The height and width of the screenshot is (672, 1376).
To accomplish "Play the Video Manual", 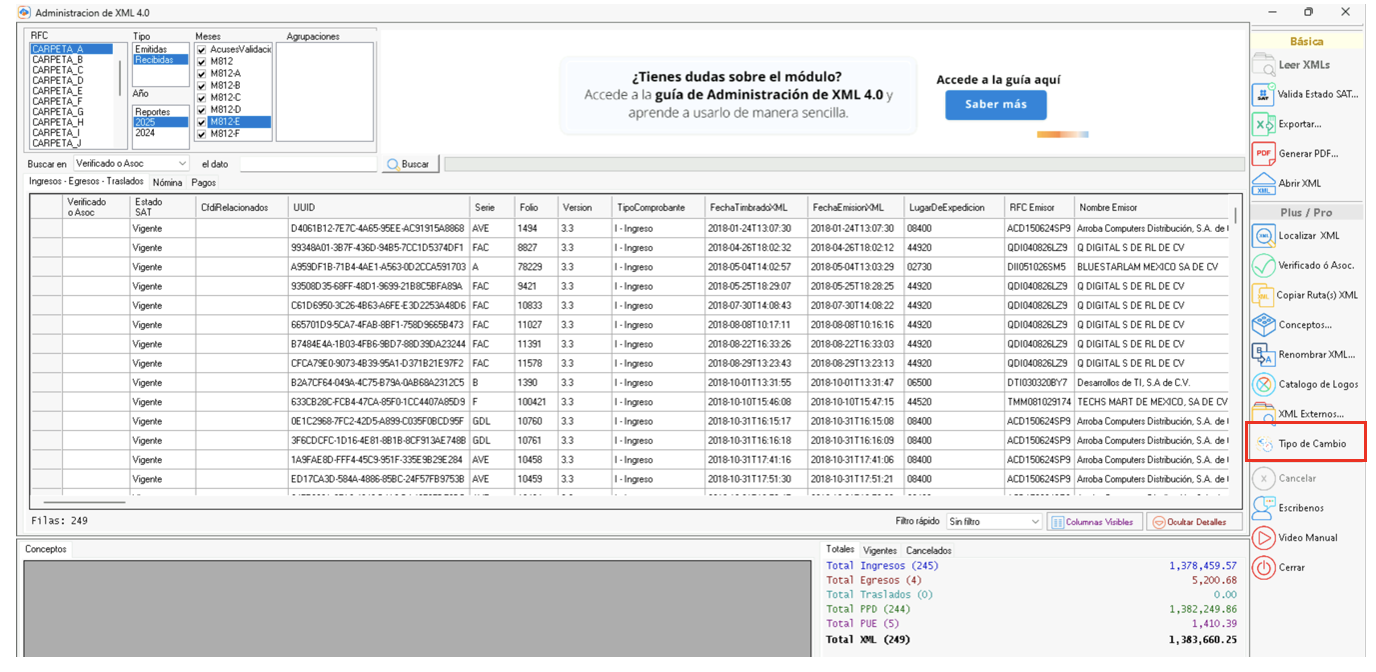I will [1264, 538].
